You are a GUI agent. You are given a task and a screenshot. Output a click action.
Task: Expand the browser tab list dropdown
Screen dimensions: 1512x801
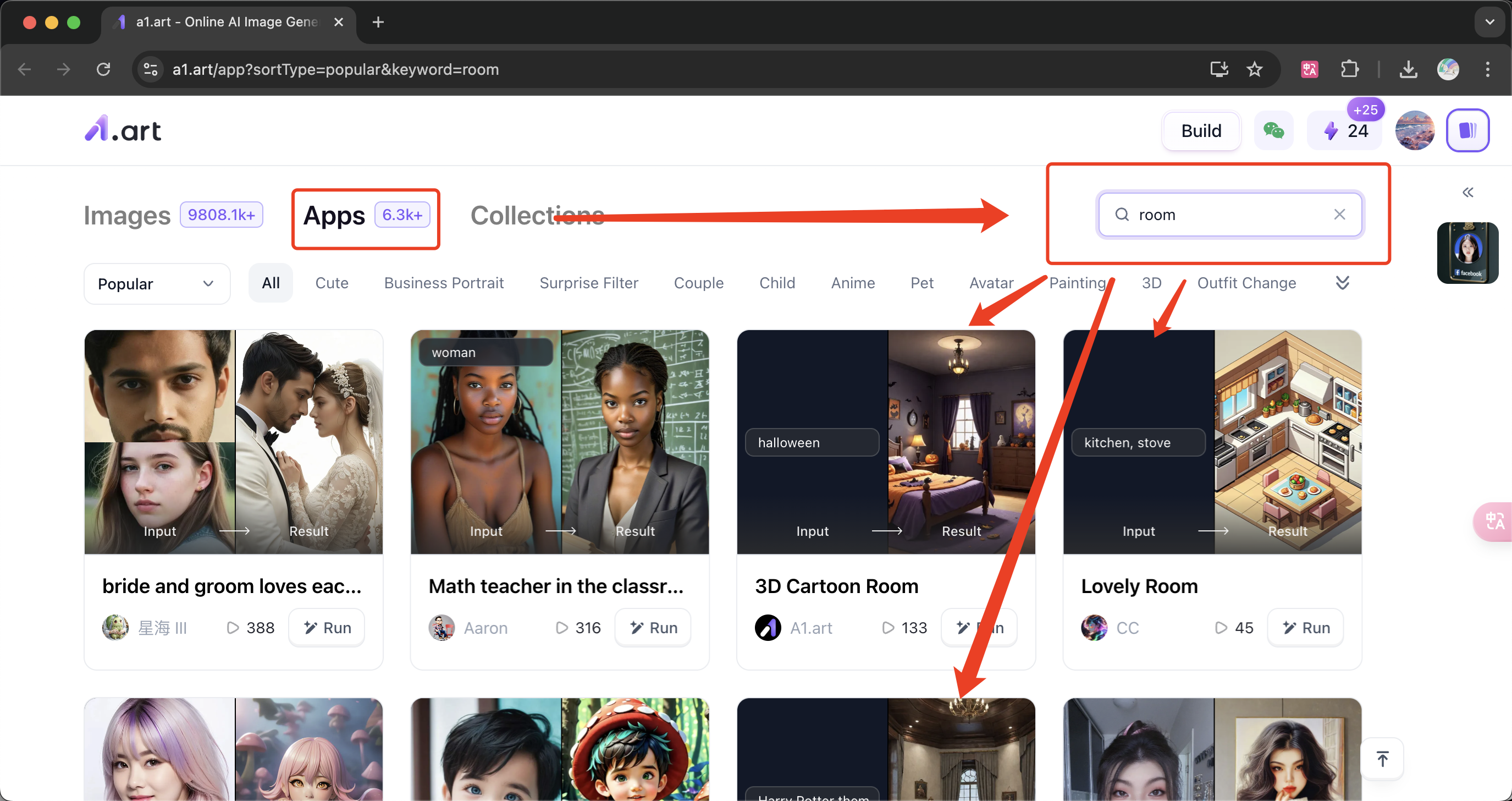[x=1491, y=23]
